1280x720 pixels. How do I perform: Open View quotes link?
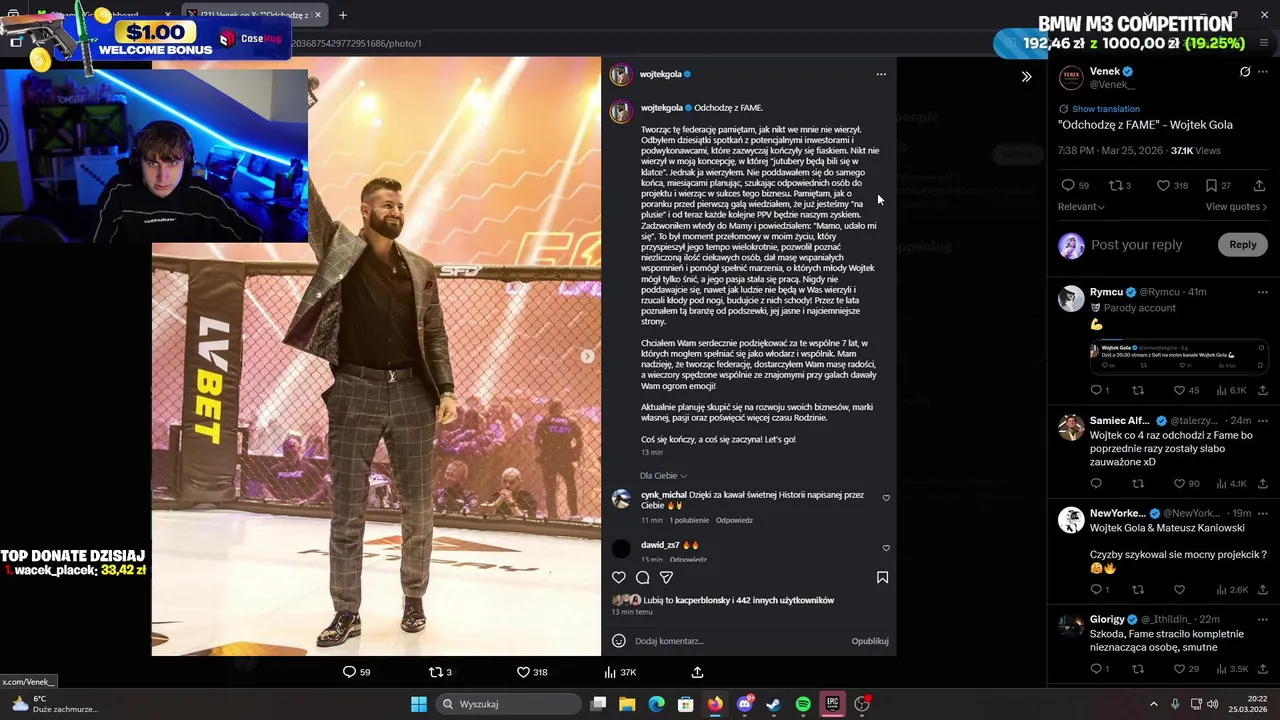[1236, 207]
